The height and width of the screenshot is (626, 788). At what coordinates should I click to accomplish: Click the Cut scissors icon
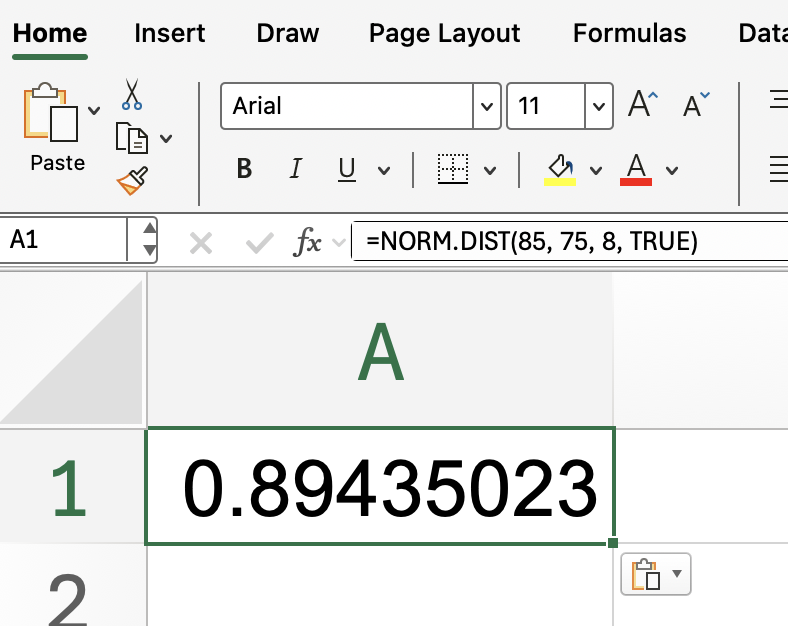click(x=132, y=95)
